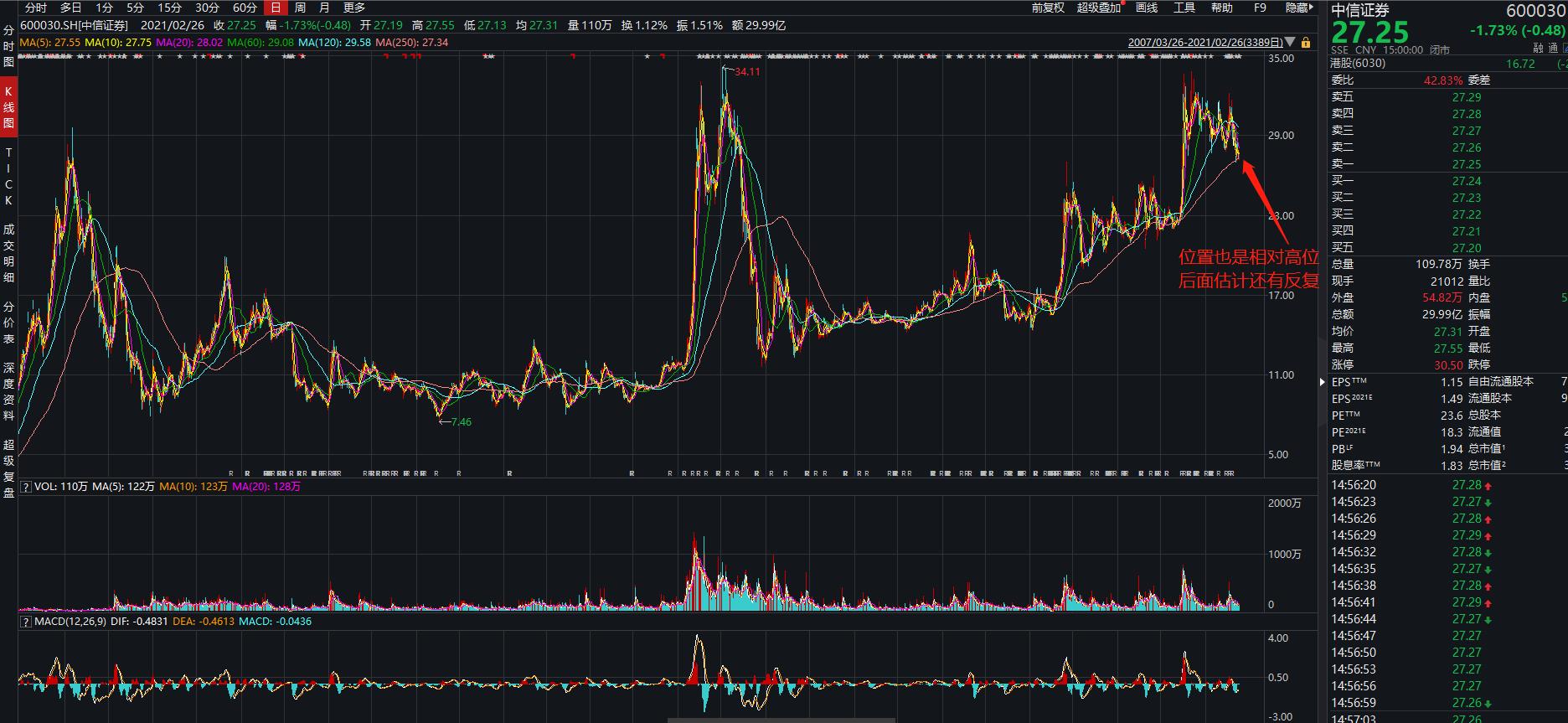
Task: Click the MA(5) legend label
Action: click(50, 42)
